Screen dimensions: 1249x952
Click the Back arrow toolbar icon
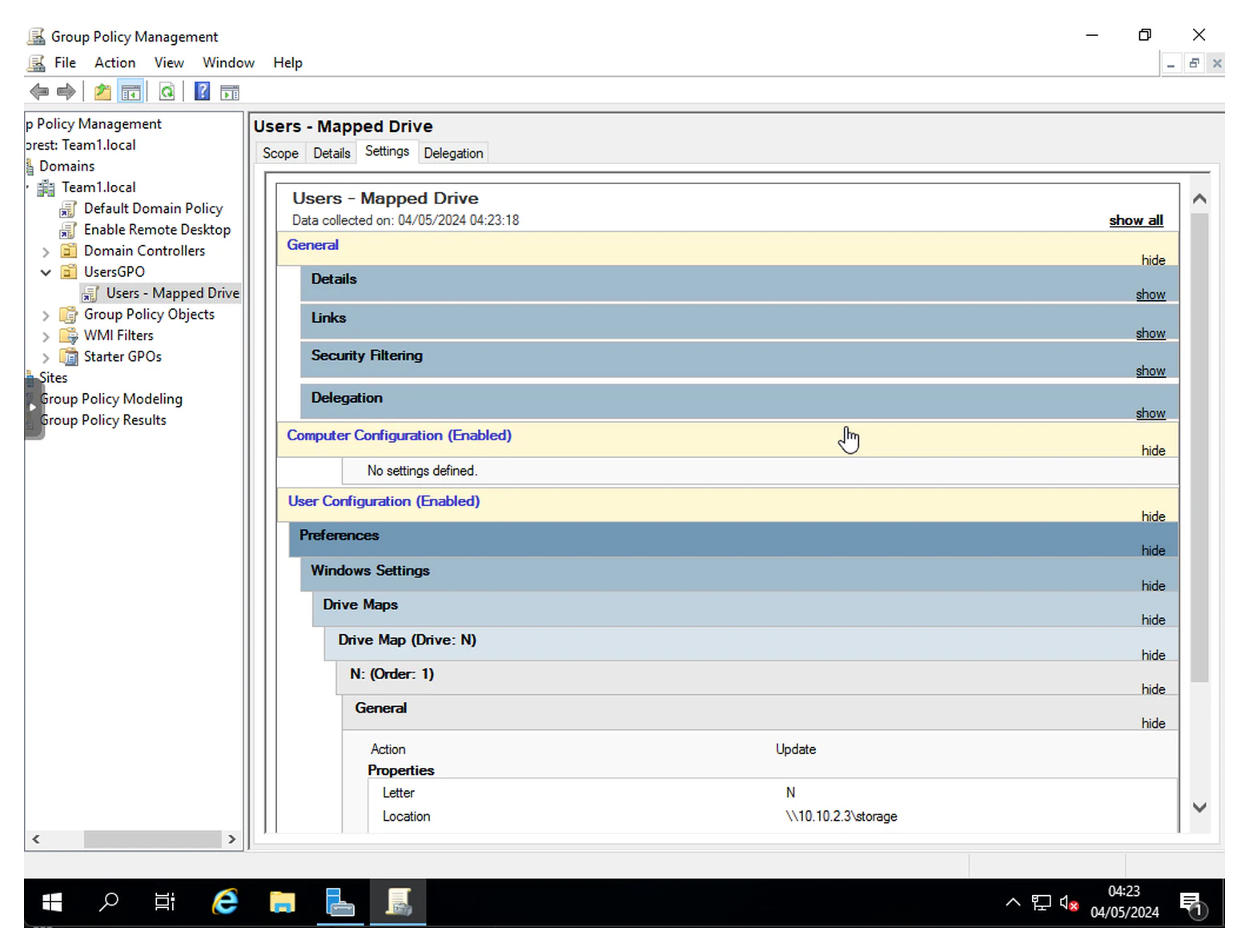38,92
